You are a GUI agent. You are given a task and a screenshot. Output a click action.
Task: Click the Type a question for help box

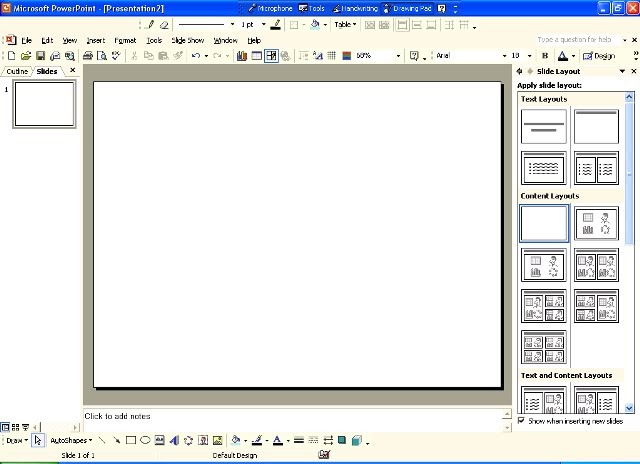click(579, 40)
